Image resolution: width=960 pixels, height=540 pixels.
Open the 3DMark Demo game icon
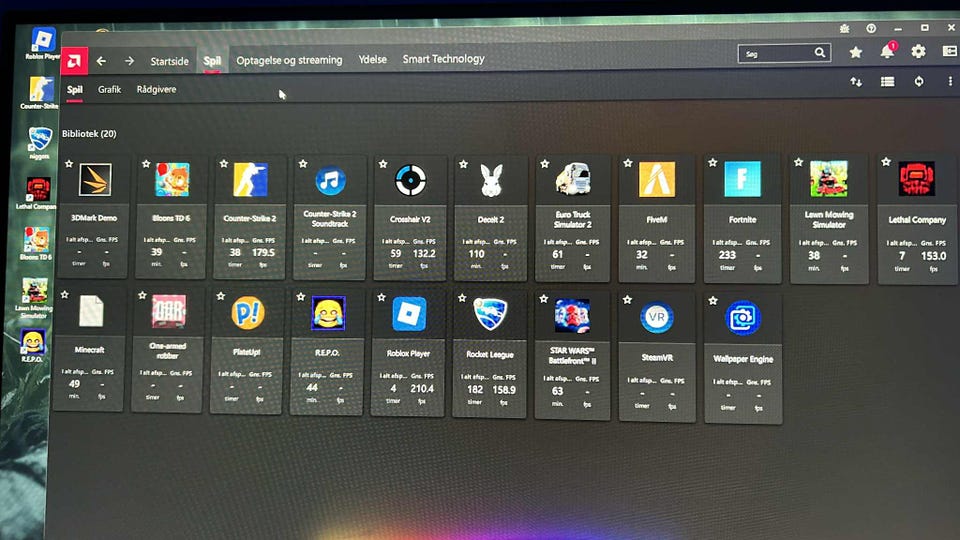(96, 179)
